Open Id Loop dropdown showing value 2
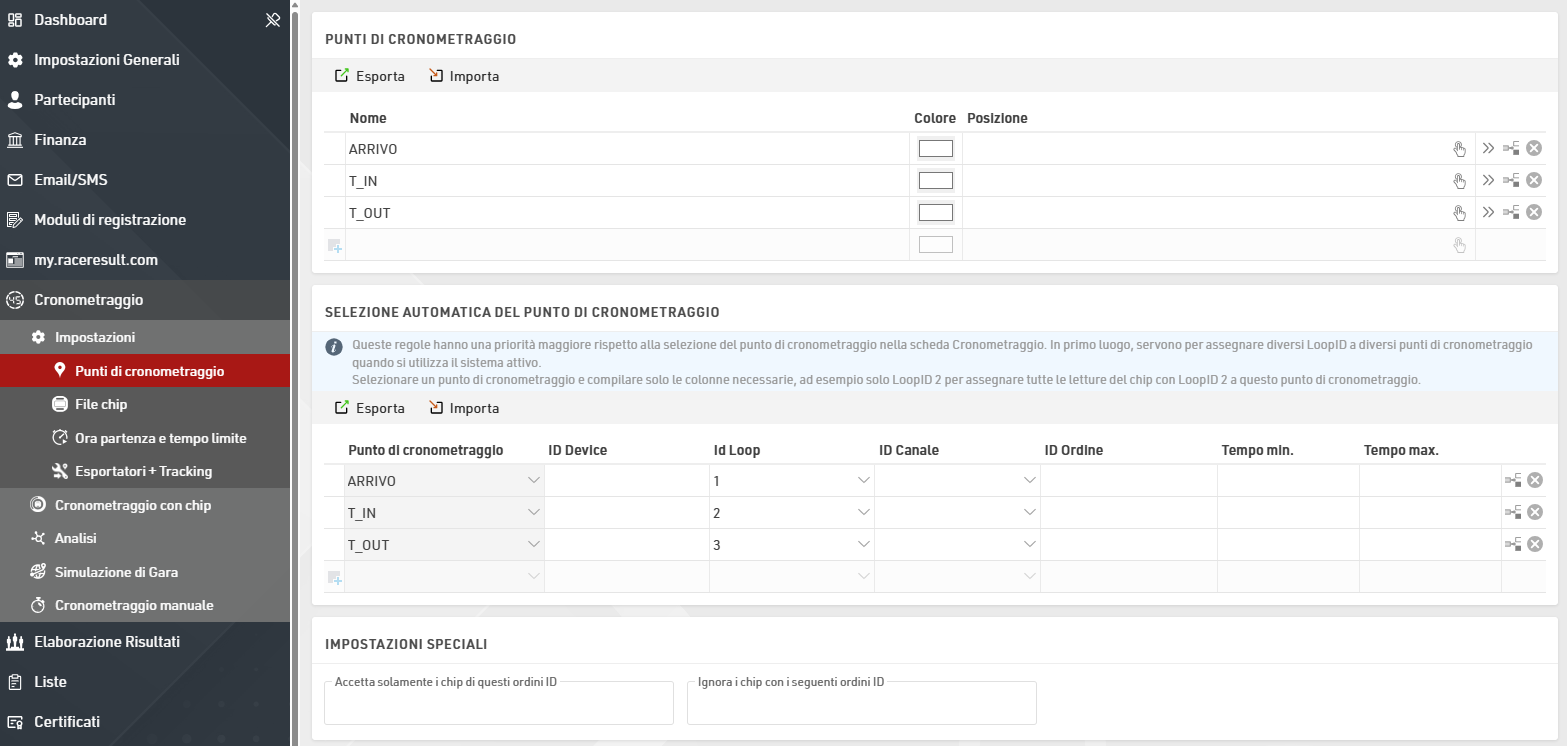Viewport: 1567px width, 746px height. coord(863,513)
